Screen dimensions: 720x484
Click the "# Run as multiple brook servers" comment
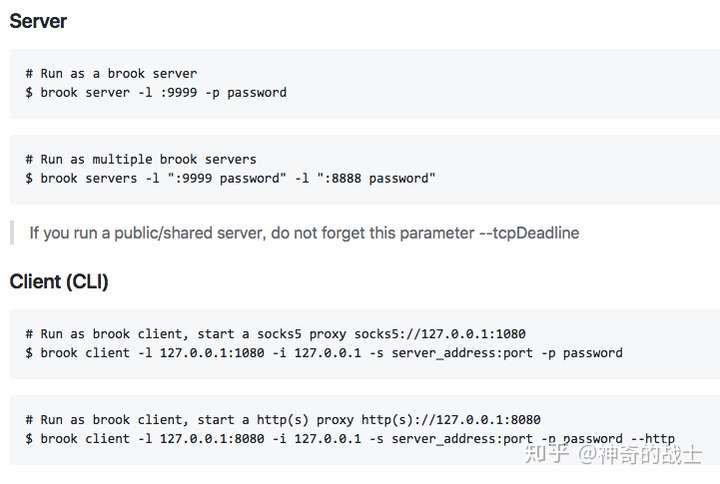[141, 159]
